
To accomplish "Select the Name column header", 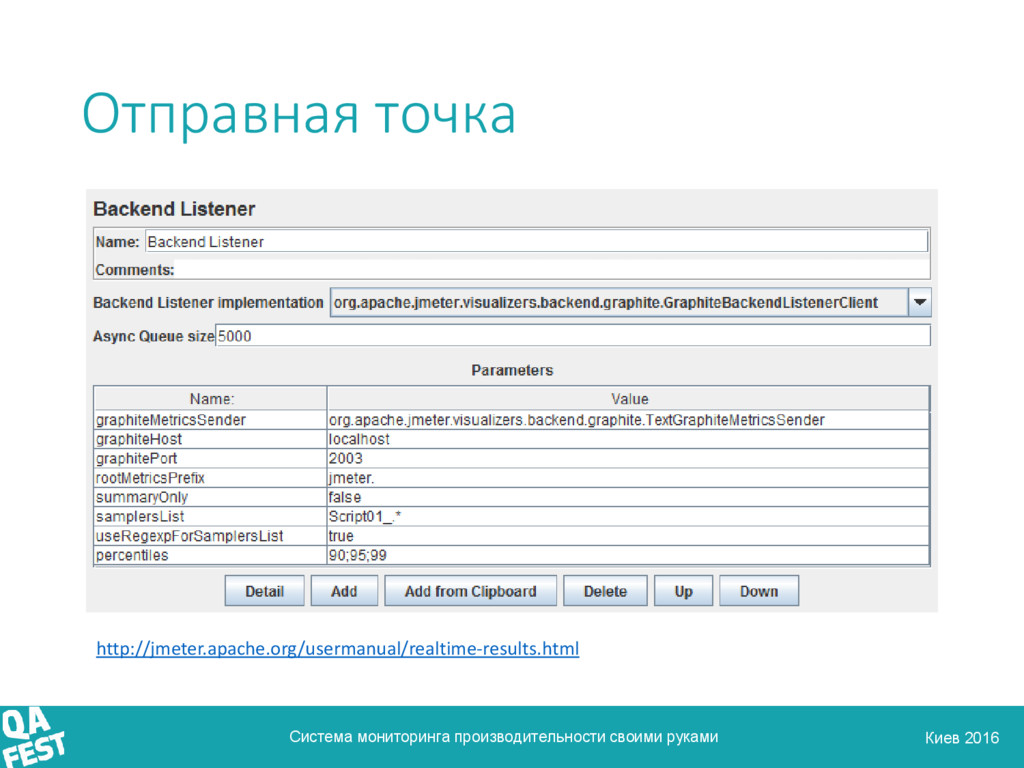I will click(210, 398).
